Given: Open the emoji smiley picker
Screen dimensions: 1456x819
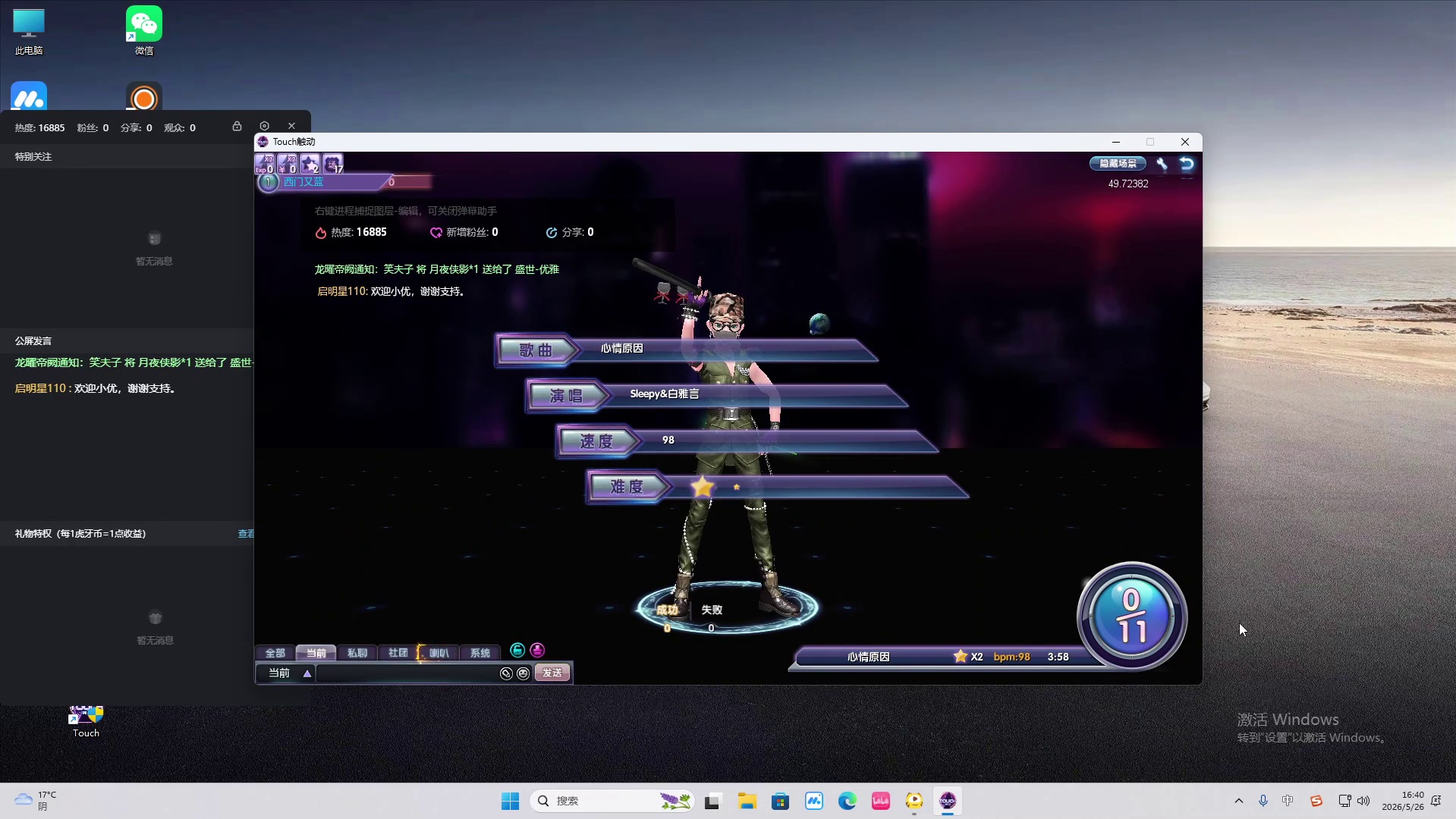Looking at the screenshot, I should pos(524,673).
